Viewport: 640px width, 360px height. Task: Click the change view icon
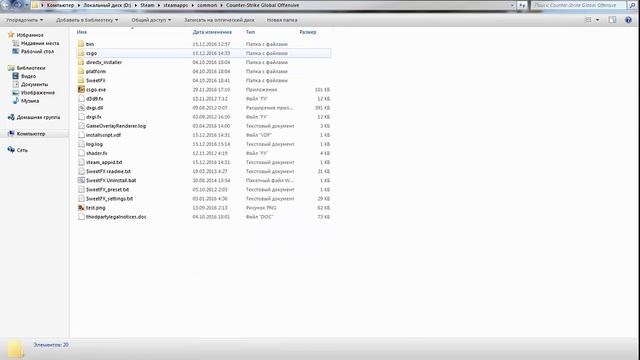point(588,20)
